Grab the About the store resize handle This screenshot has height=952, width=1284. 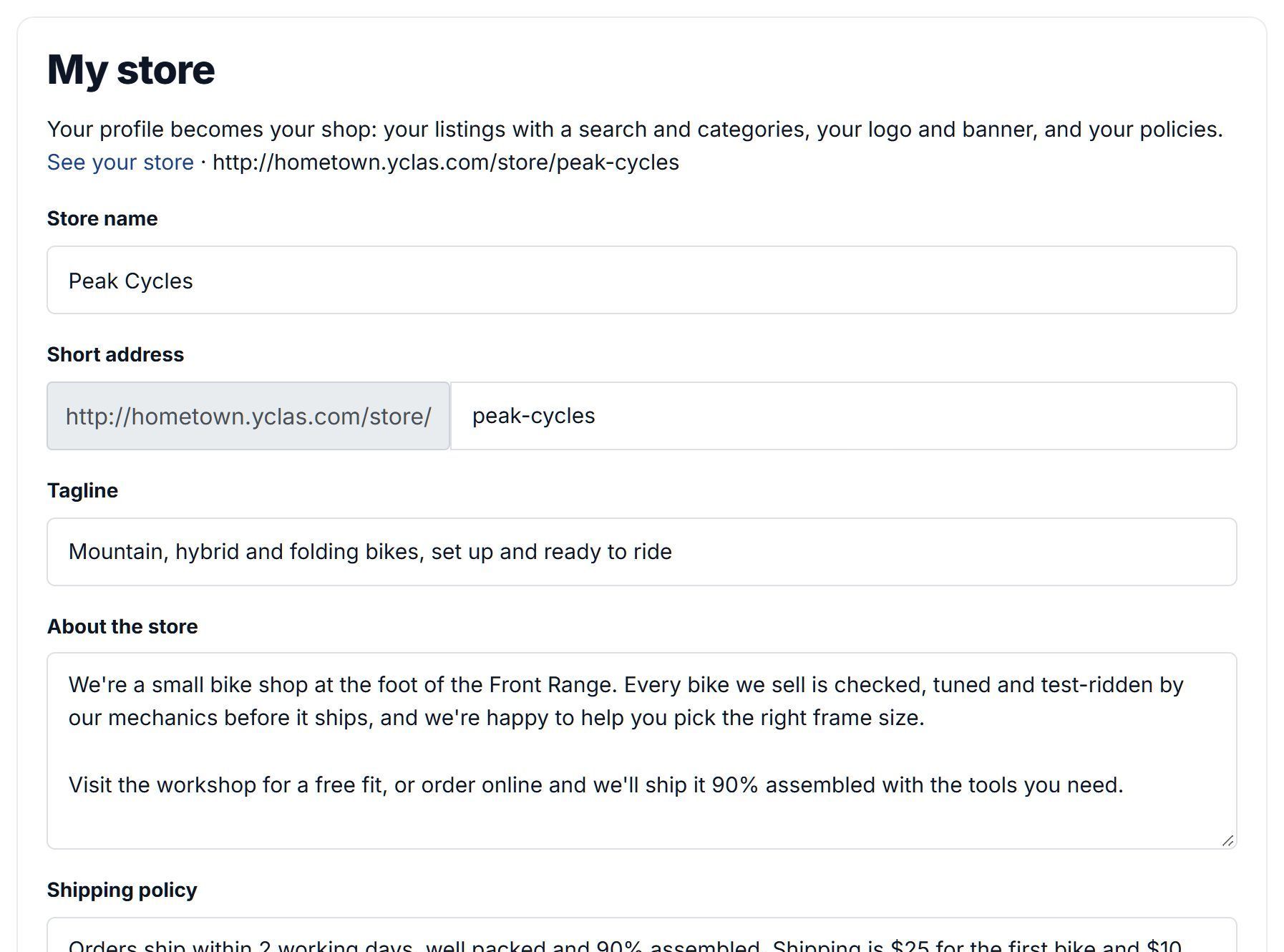pyautogui.click(x=1227, y=840)
